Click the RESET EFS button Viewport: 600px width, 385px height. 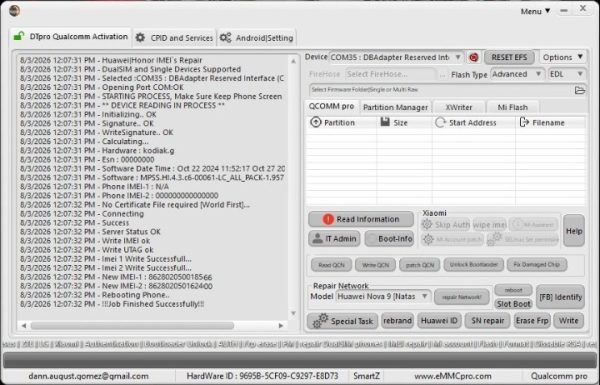click(509, 57)
